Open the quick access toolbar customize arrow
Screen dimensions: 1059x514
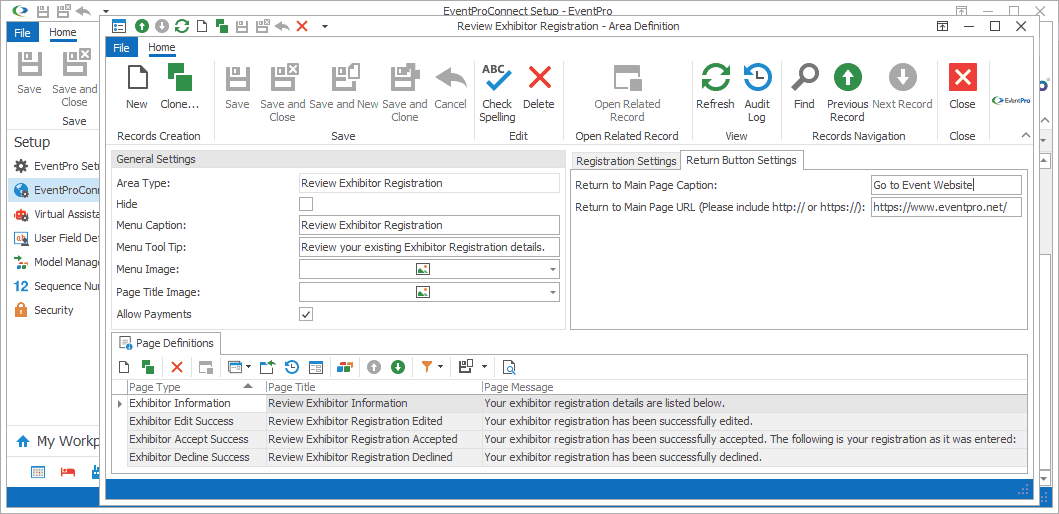325,26
